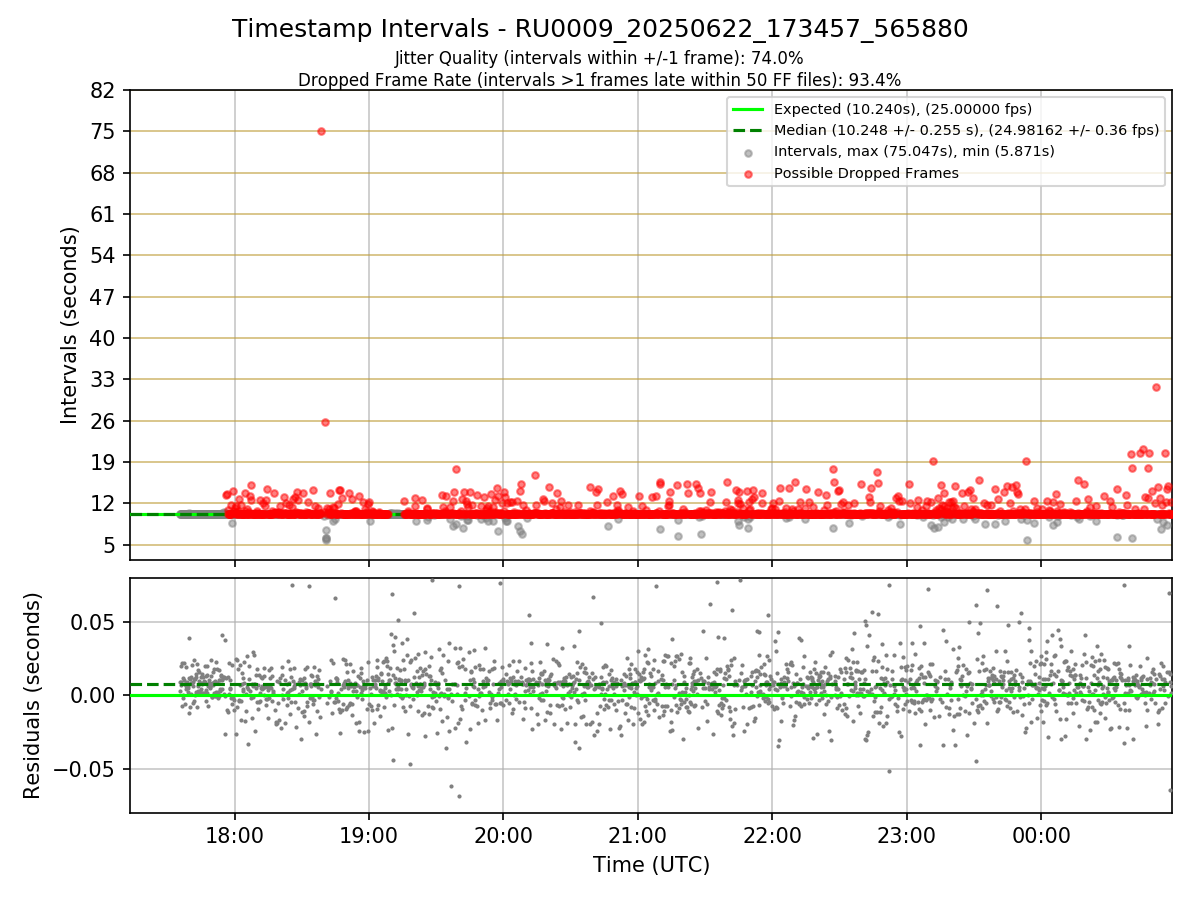
Task: Select the 'Dropped Frame Rate' 93.4% subtitle line
Action: [x=599, y=80]
